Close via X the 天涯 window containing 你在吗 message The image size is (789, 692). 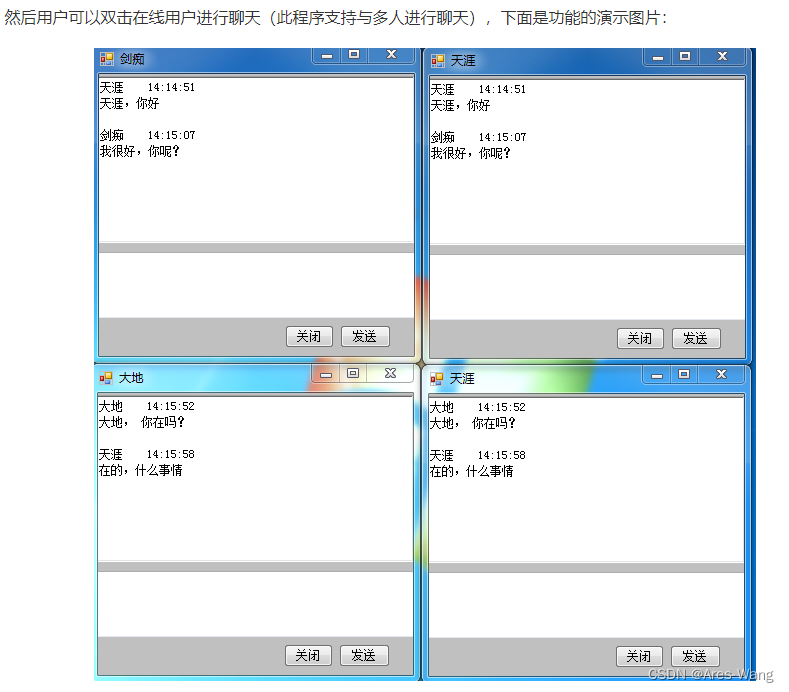[x=722, y=374]
